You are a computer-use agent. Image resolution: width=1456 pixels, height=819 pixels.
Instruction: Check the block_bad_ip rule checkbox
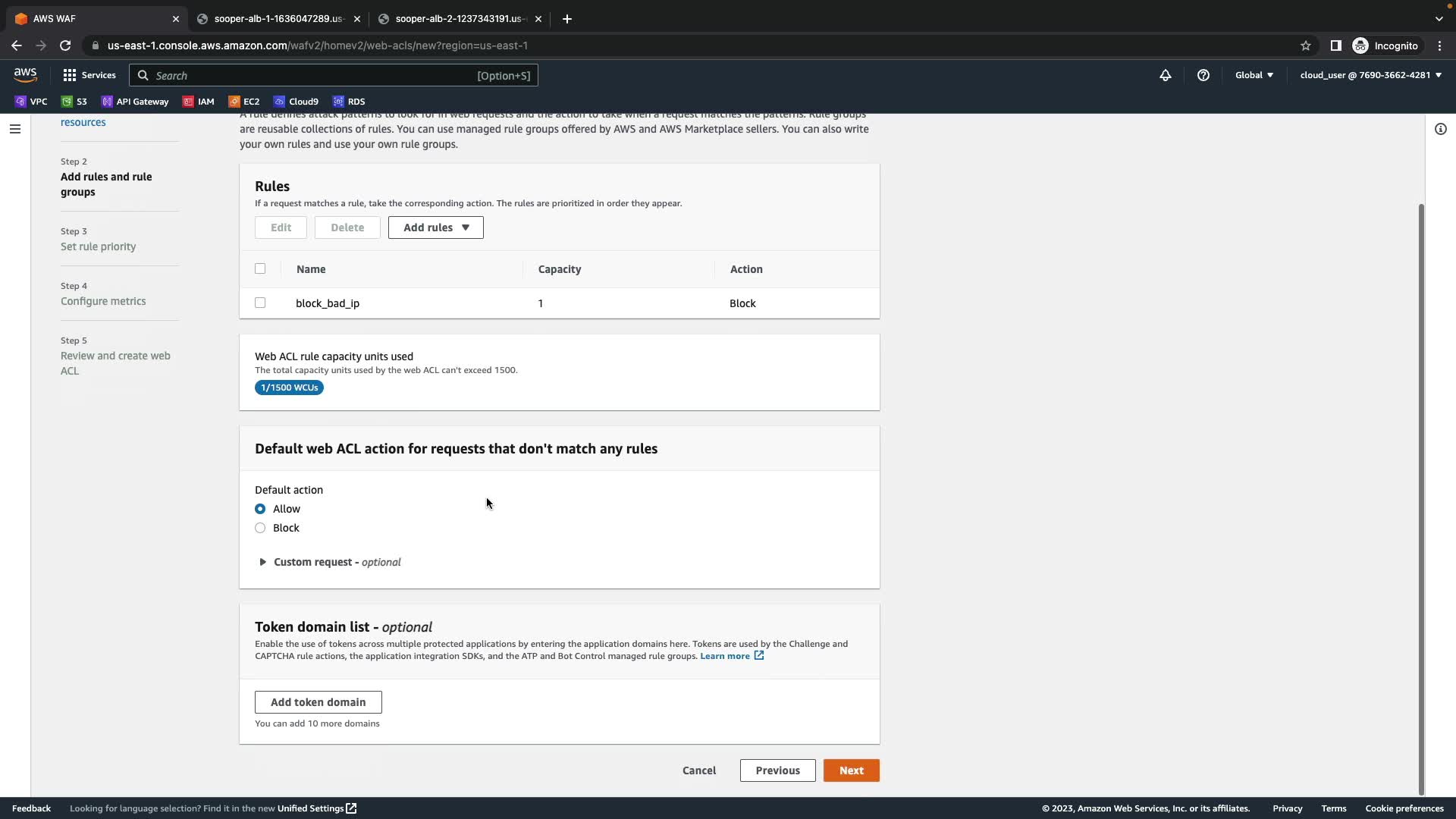point(260,303)
